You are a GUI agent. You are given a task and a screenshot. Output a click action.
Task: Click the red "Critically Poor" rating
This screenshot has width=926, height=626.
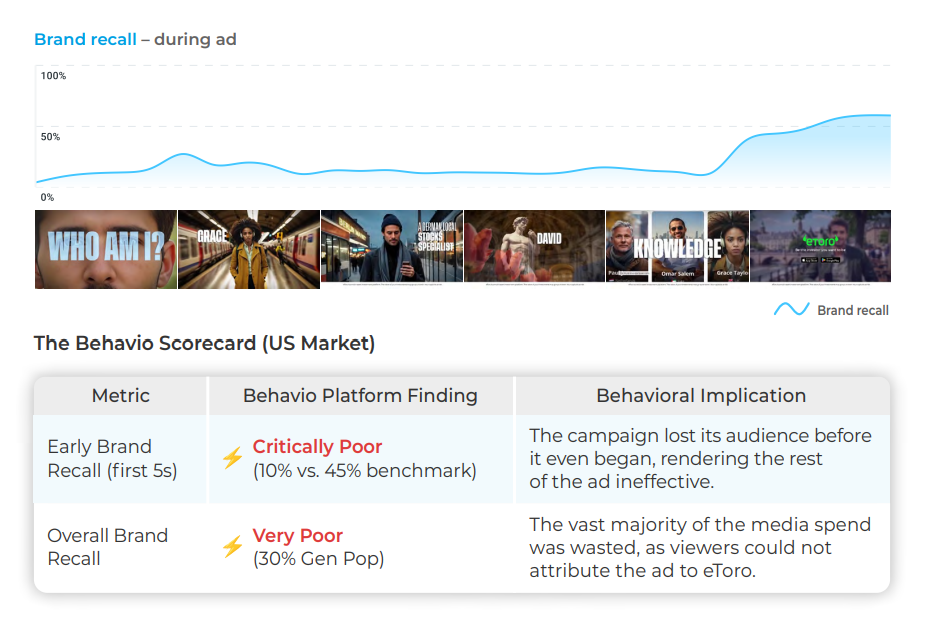pyautogui.click(x=317, y=447)
